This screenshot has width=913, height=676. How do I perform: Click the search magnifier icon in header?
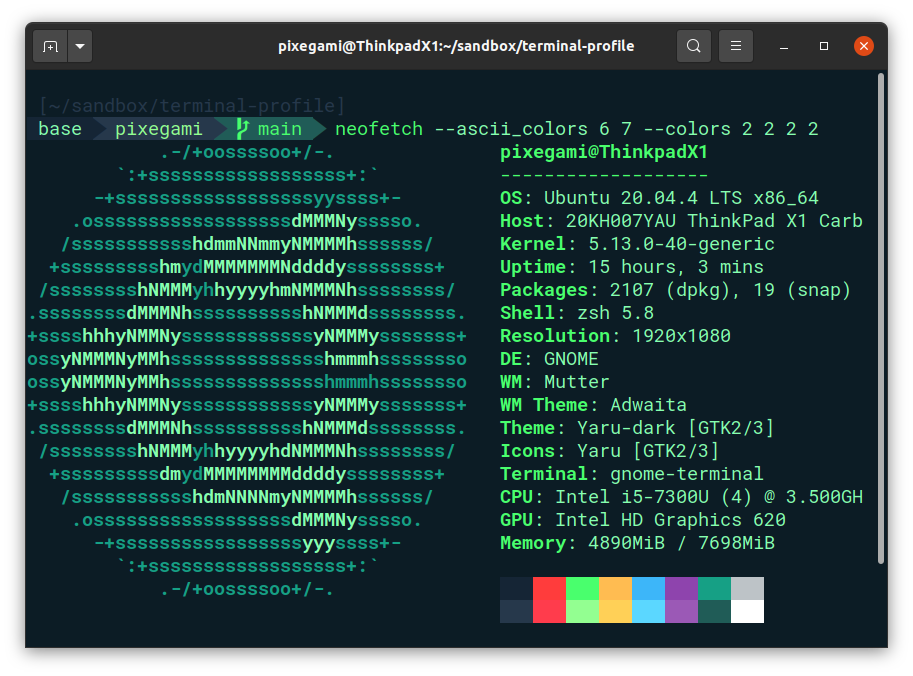coord(693,46)
